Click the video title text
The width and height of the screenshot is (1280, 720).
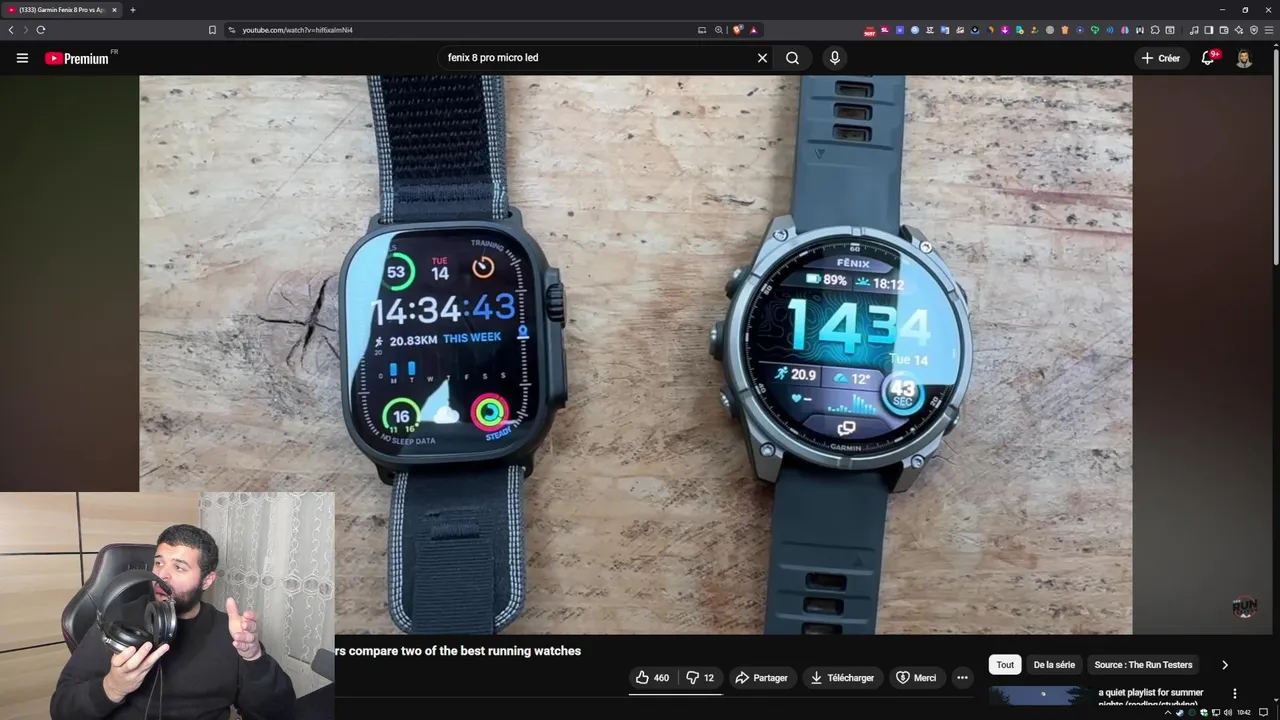click(x=458, y=651)
